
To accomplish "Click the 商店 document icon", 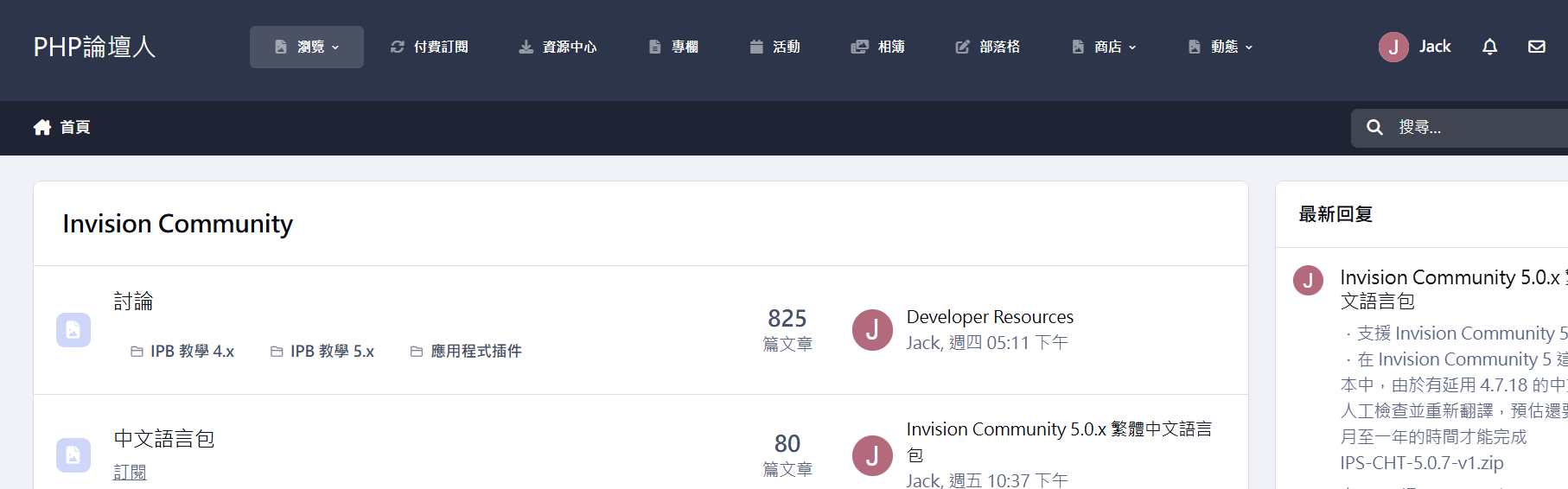I will point(1078,47).
